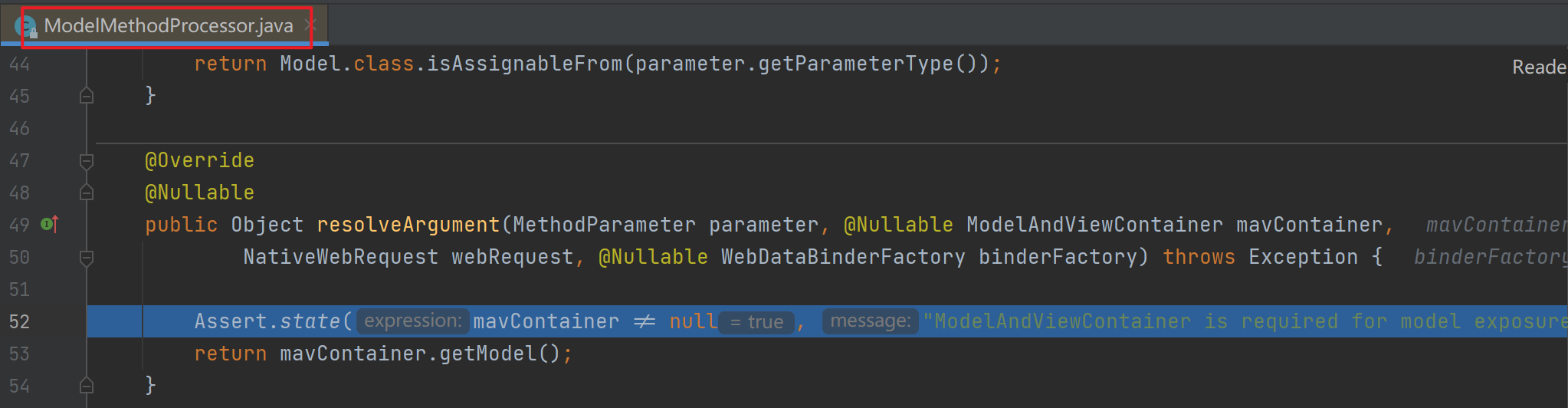The width and height of the screenshot is (1568, 408).
Task: Click the isAssignableFrom method call
Action: 524,64
